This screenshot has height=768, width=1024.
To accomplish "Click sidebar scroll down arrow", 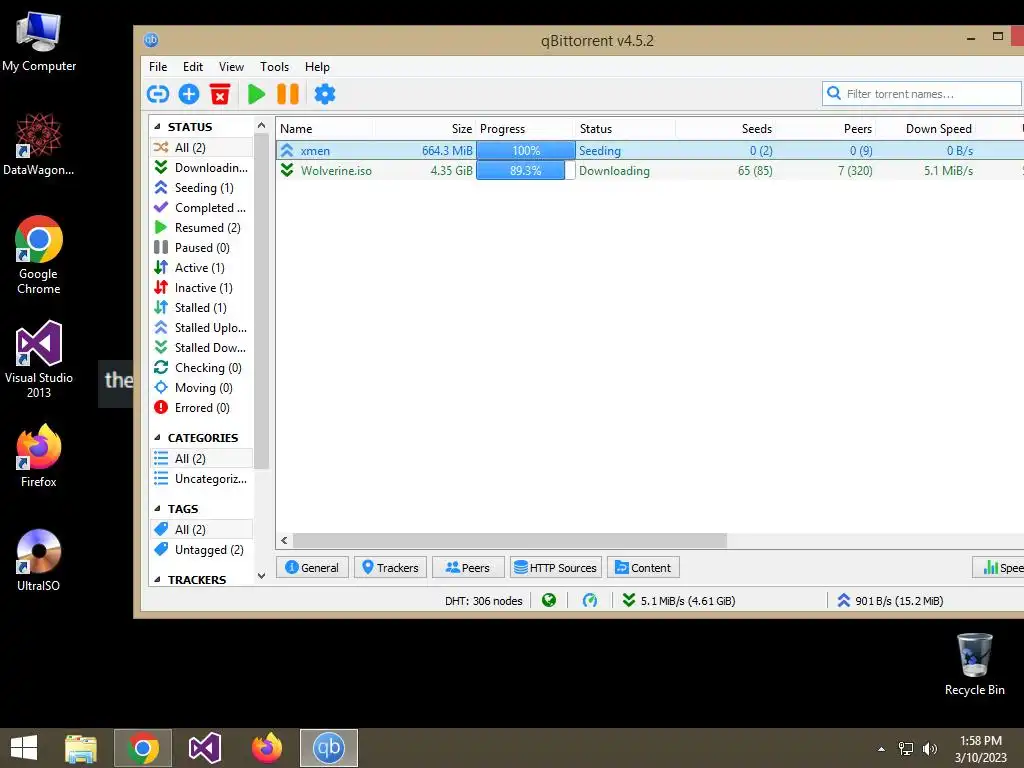I will click(261, 576).
